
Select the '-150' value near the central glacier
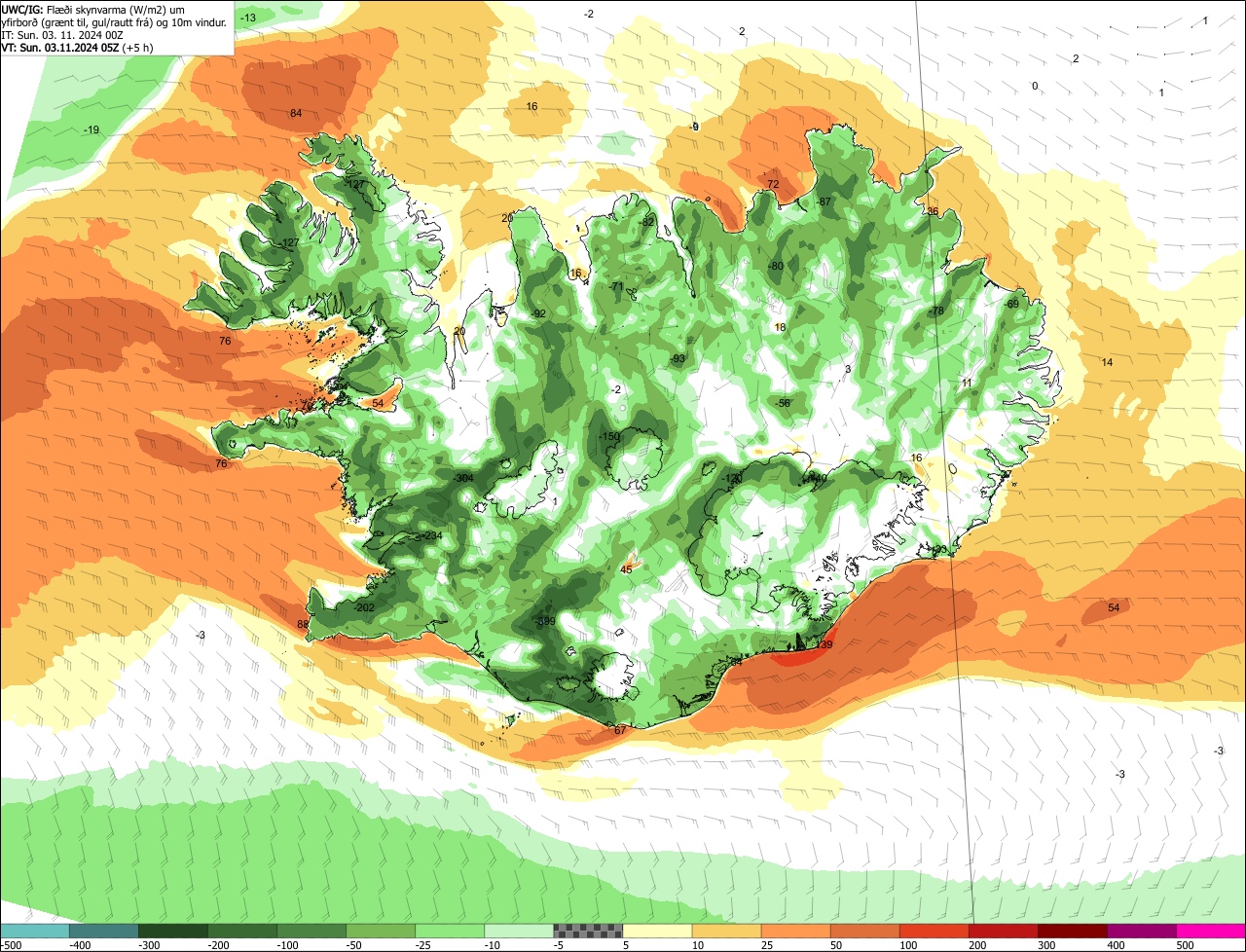609,437
